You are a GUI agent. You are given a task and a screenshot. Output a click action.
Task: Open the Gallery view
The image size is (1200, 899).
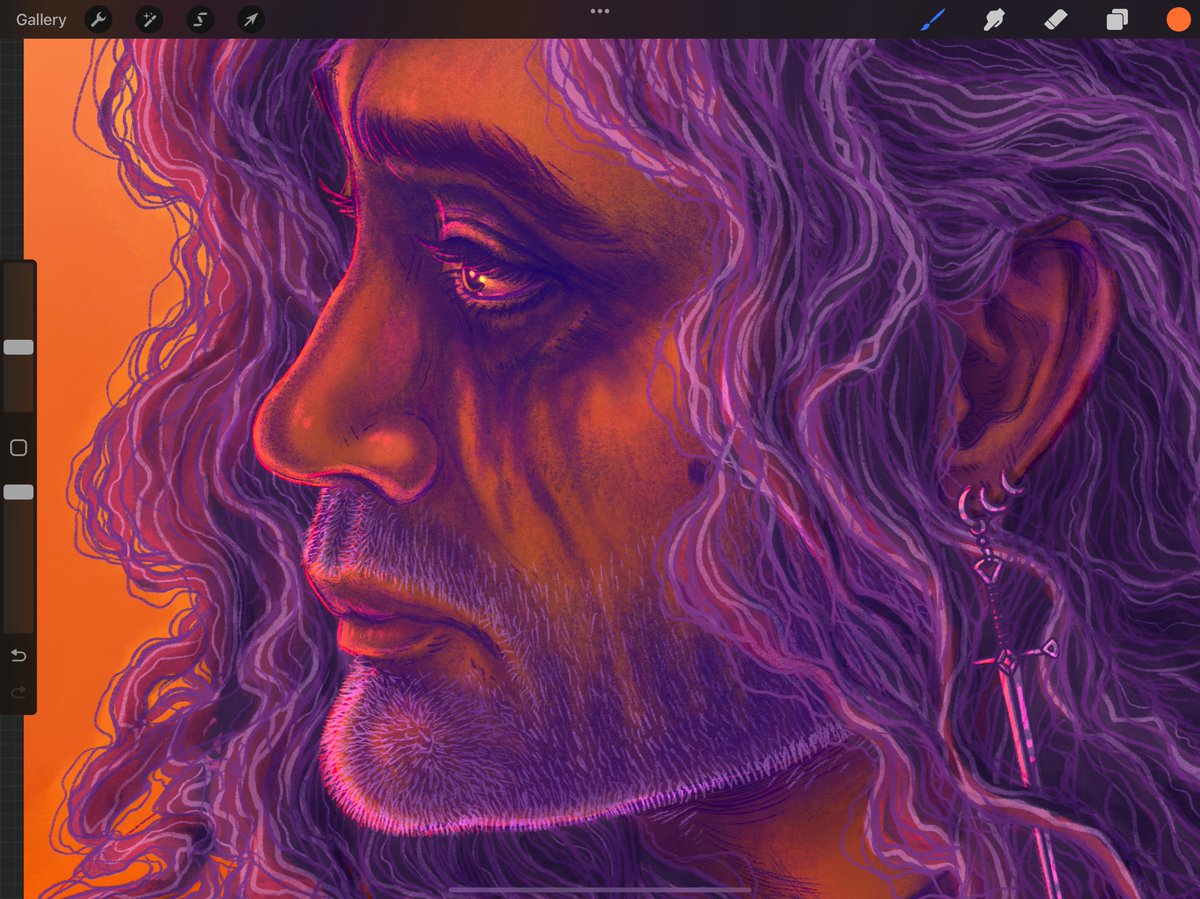41,19
